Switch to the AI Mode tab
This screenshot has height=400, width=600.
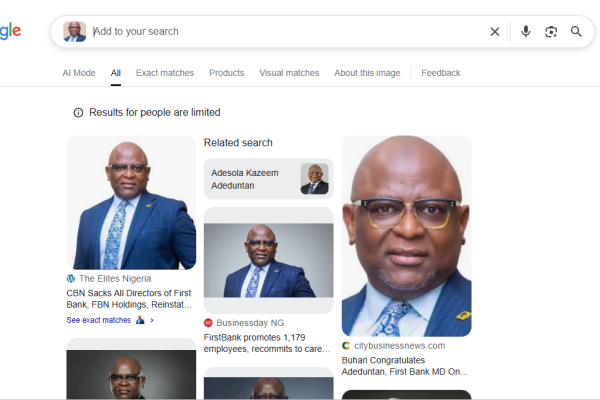[x=79, y=73]
